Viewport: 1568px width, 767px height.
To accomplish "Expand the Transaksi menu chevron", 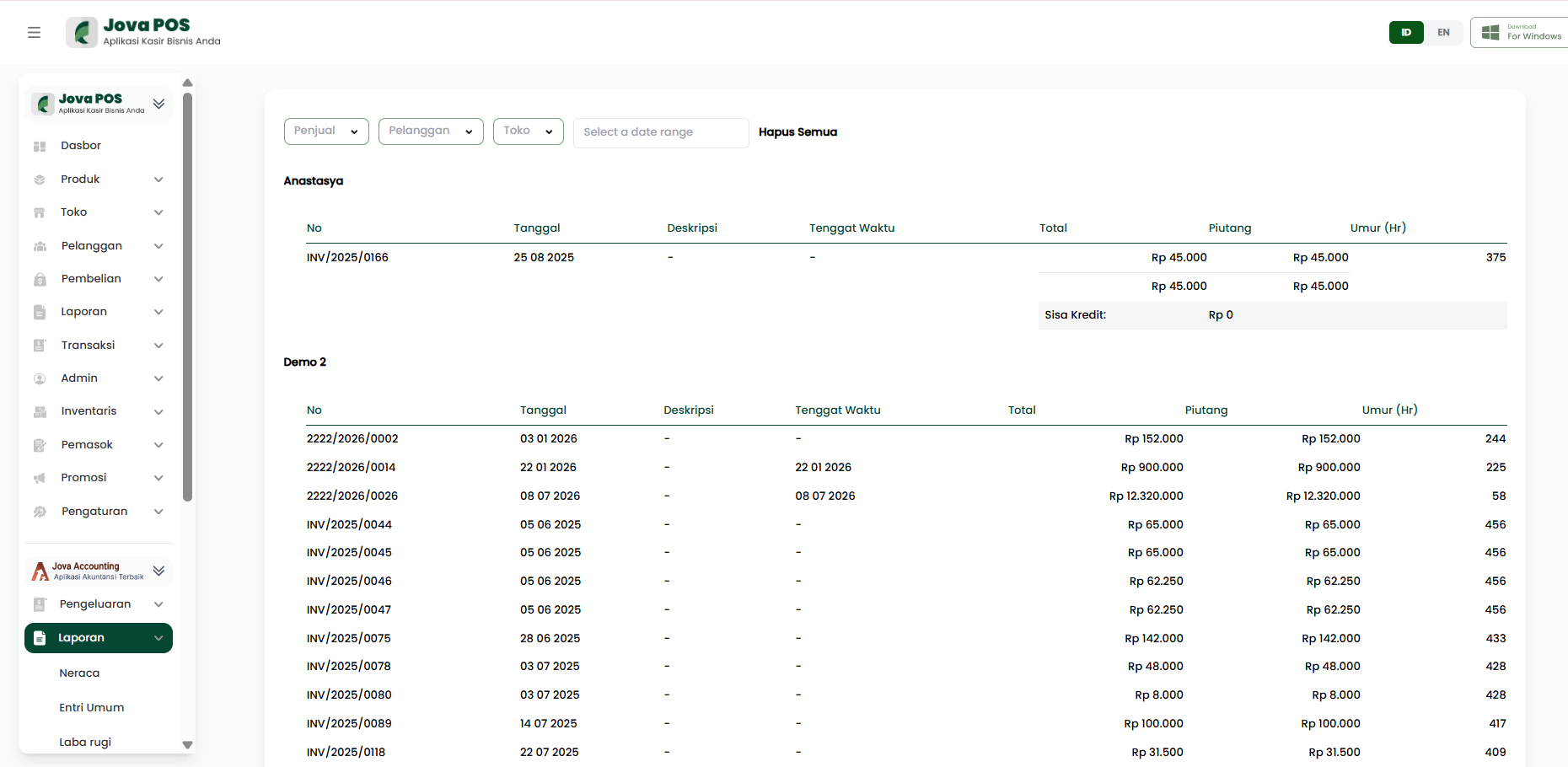I will coord(158,346).
